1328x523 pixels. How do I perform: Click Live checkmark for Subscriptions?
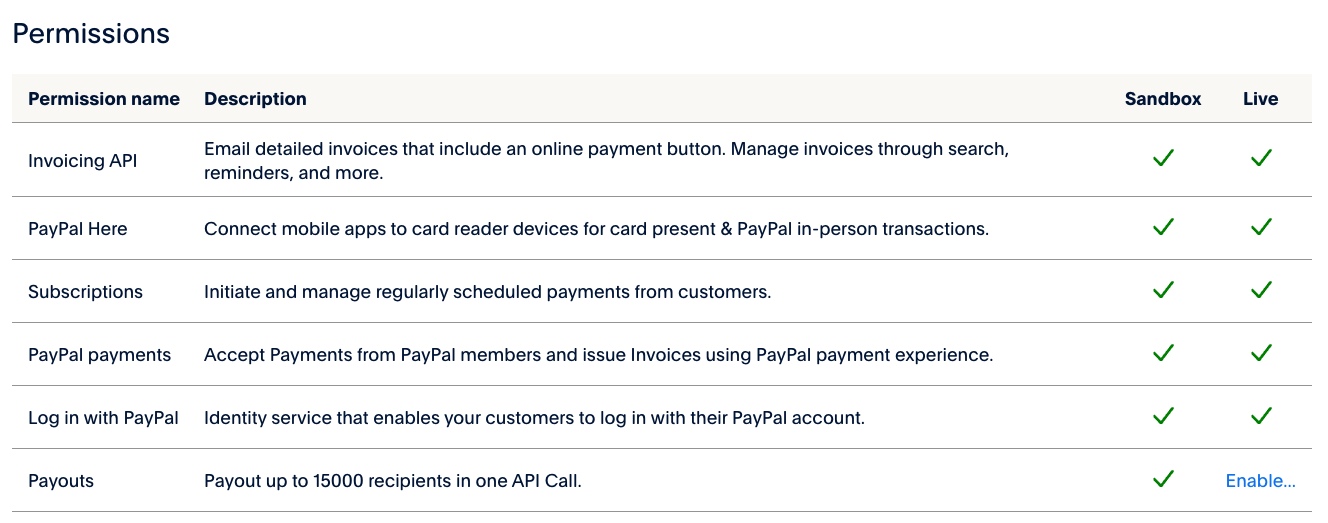[1261, 290]
